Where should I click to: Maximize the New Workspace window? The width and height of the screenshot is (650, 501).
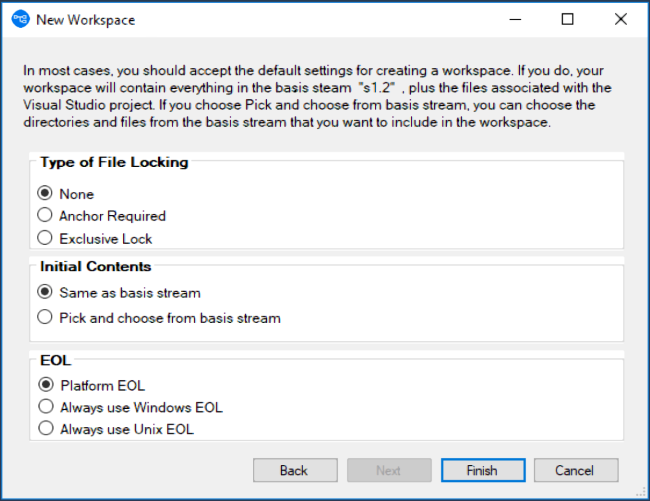[568, 19]
